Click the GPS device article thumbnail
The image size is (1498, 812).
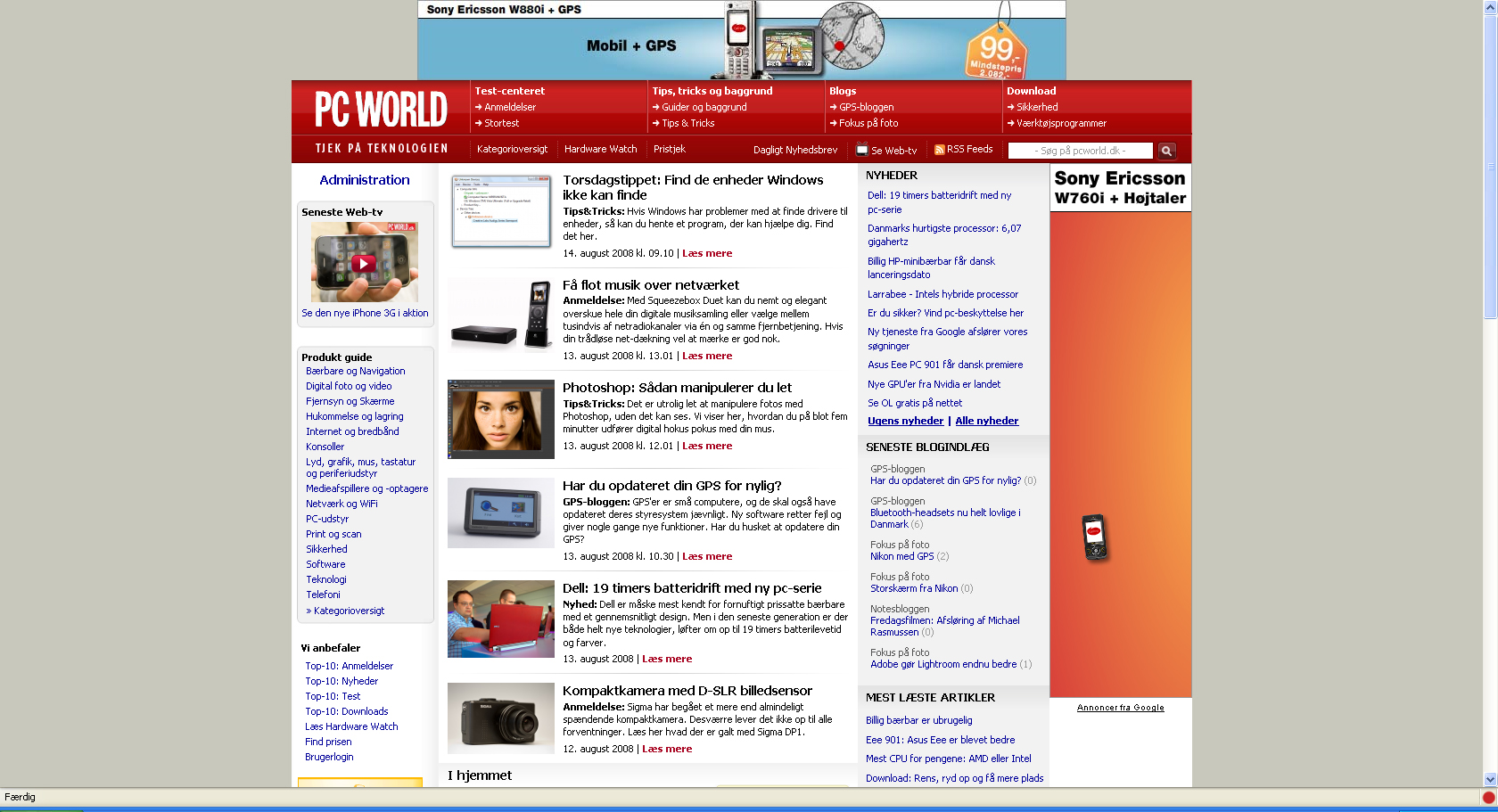click(501, 513)
